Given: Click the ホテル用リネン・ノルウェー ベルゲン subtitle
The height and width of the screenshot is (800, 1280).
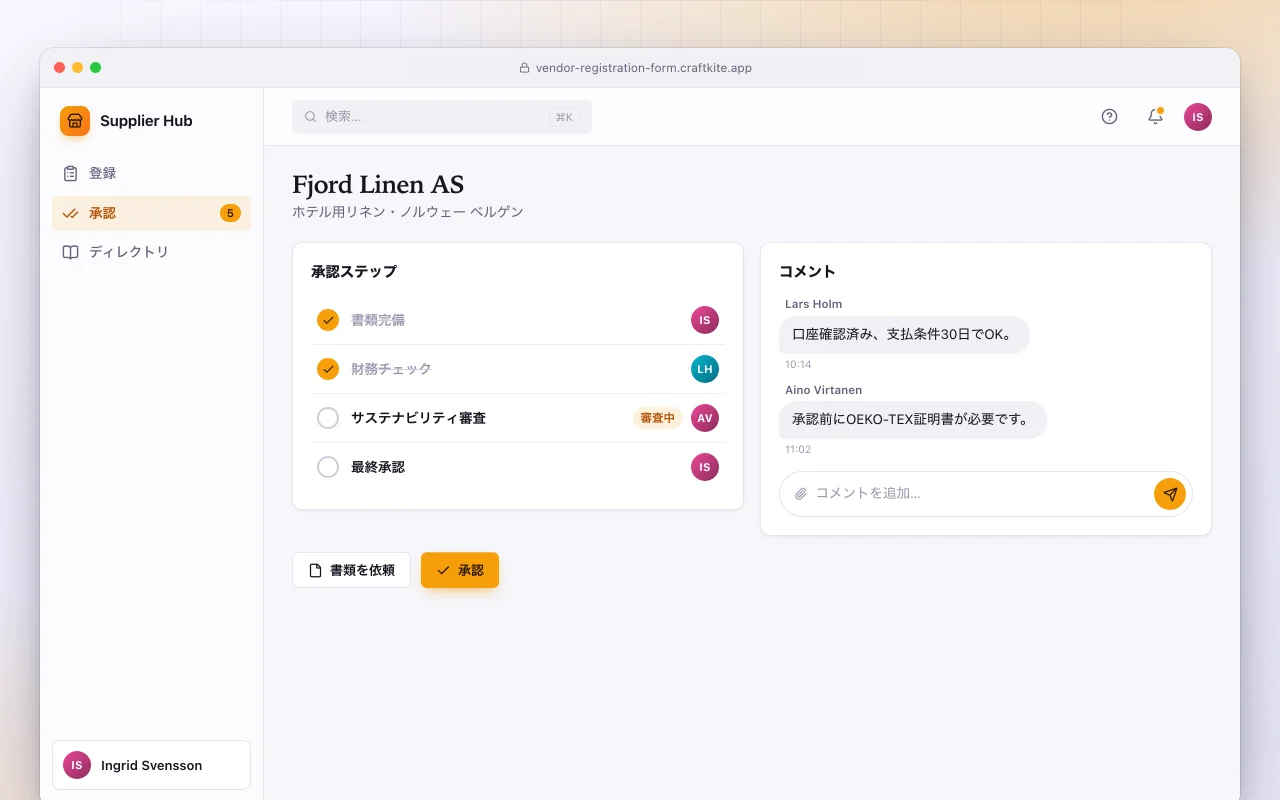Looking at the screenshot, I should (408, 212).
